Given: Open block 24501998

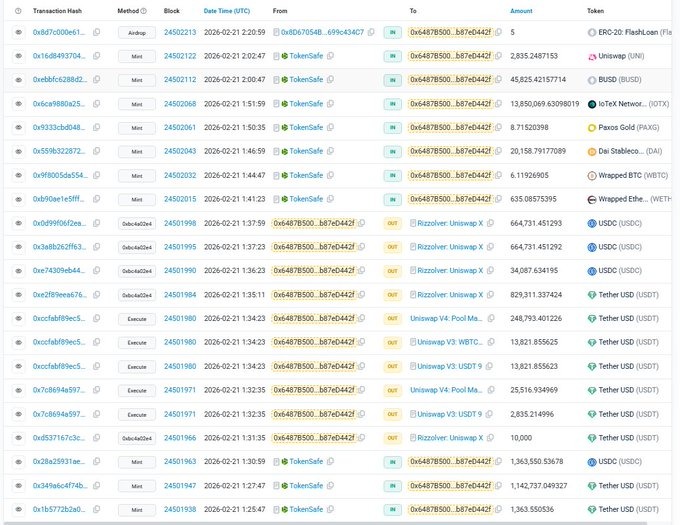Looking at the screenshot, I should pyautogui.click(x=180, y=223).
